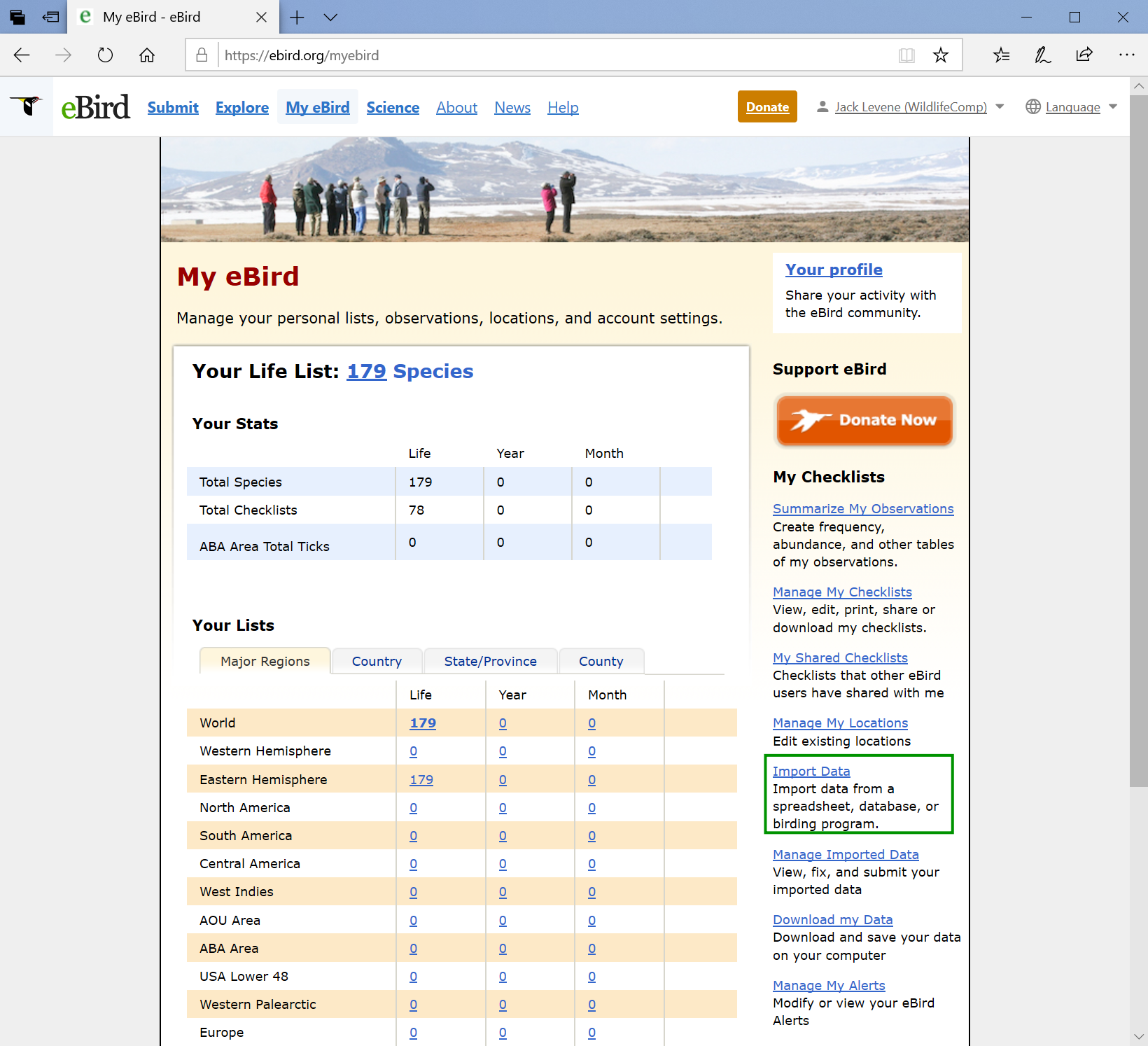Open the Your profile link

pos(834,270)
